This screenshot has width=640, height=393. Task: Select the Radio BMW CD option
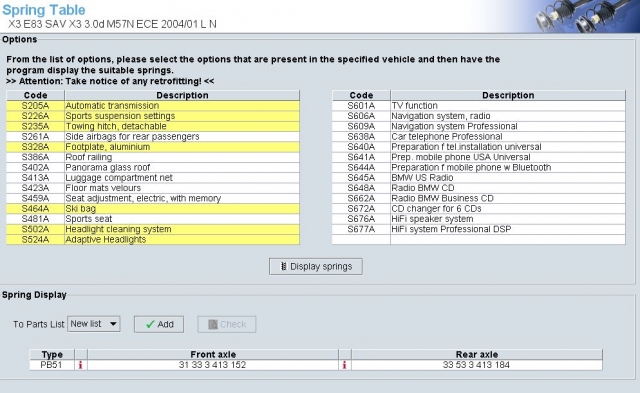click(x=479, y=188)
